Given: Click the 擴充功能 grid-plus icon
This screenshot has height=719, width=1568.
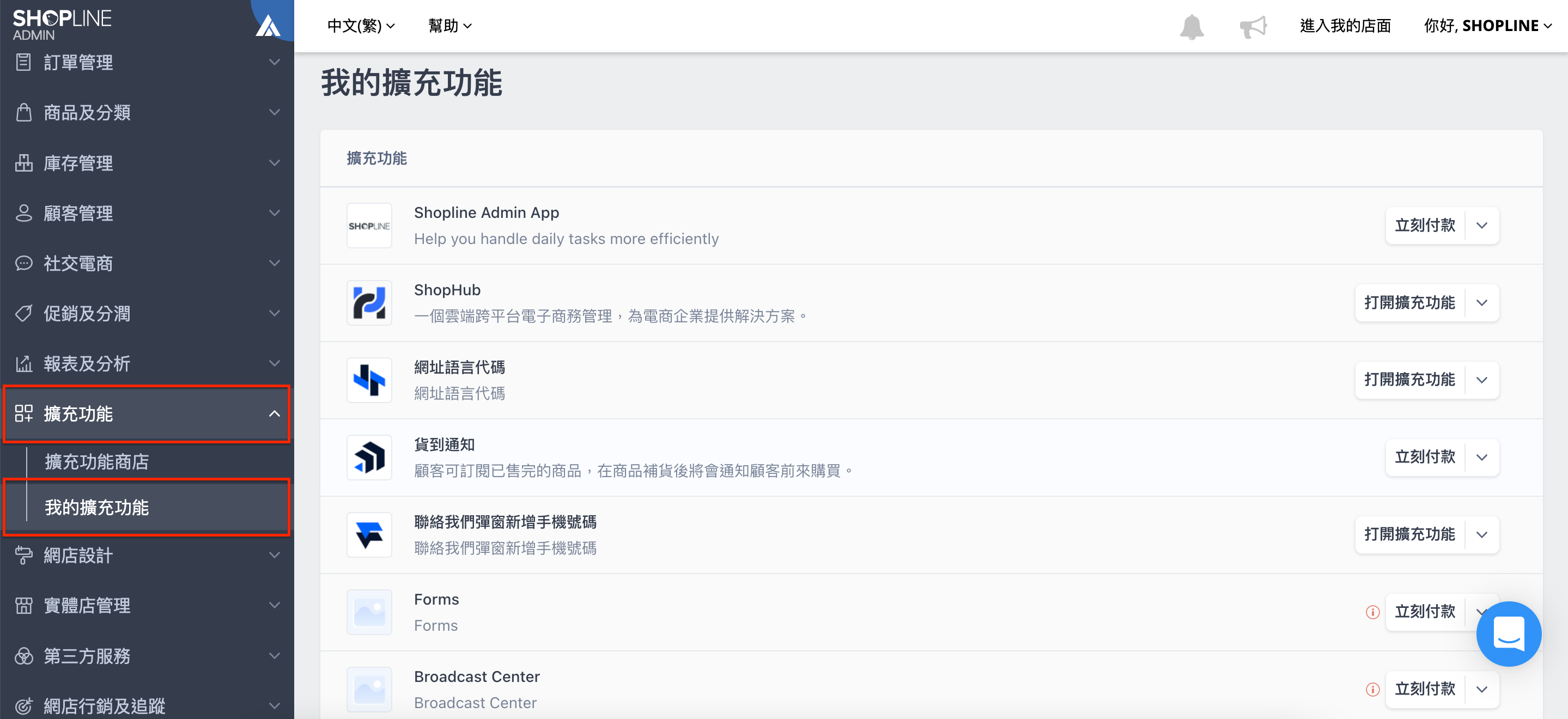Looking at the screenshot, I should 23,413.
